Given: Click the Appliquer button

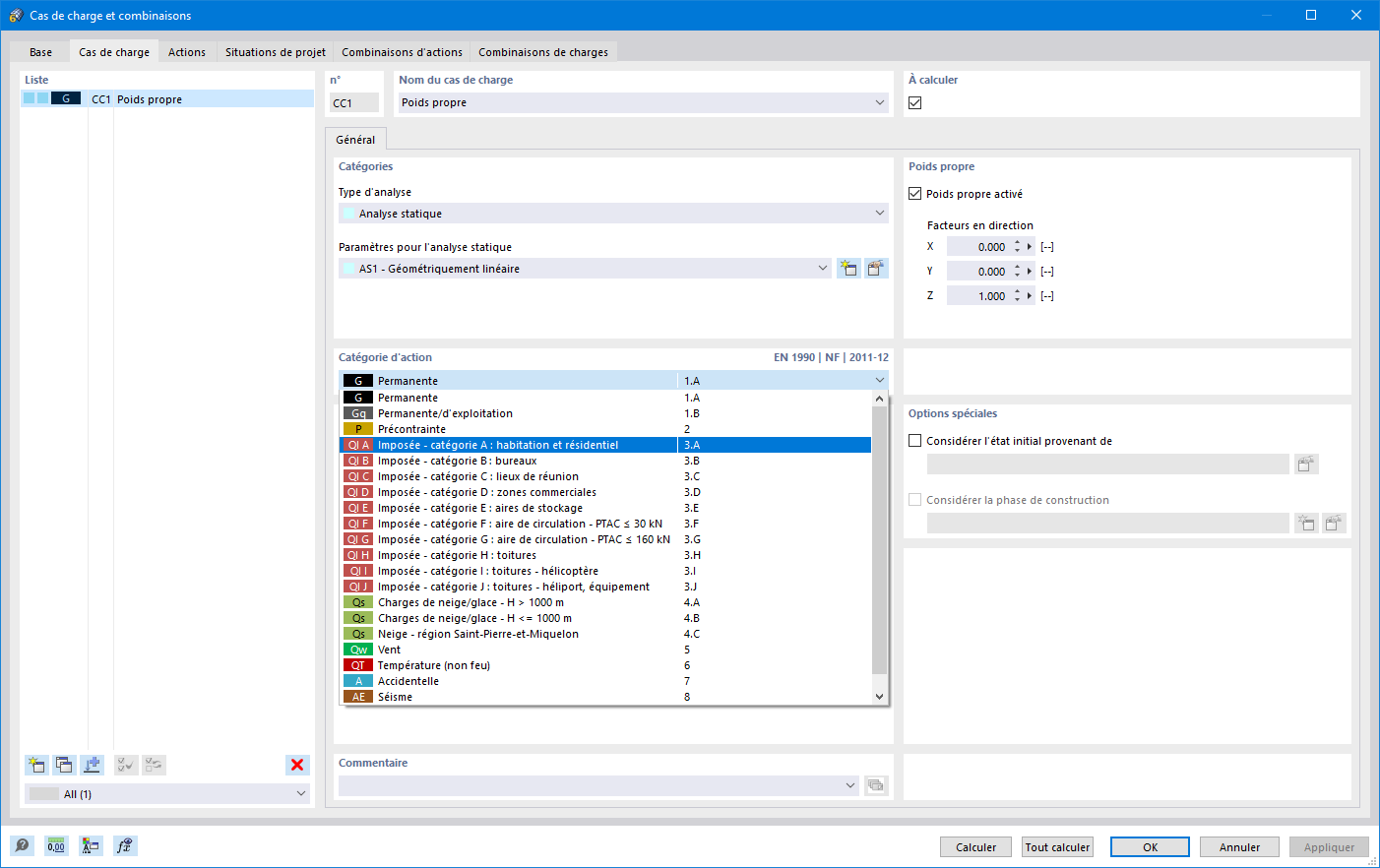Looking at the screenshot, I should click(x=1329, y=847).
